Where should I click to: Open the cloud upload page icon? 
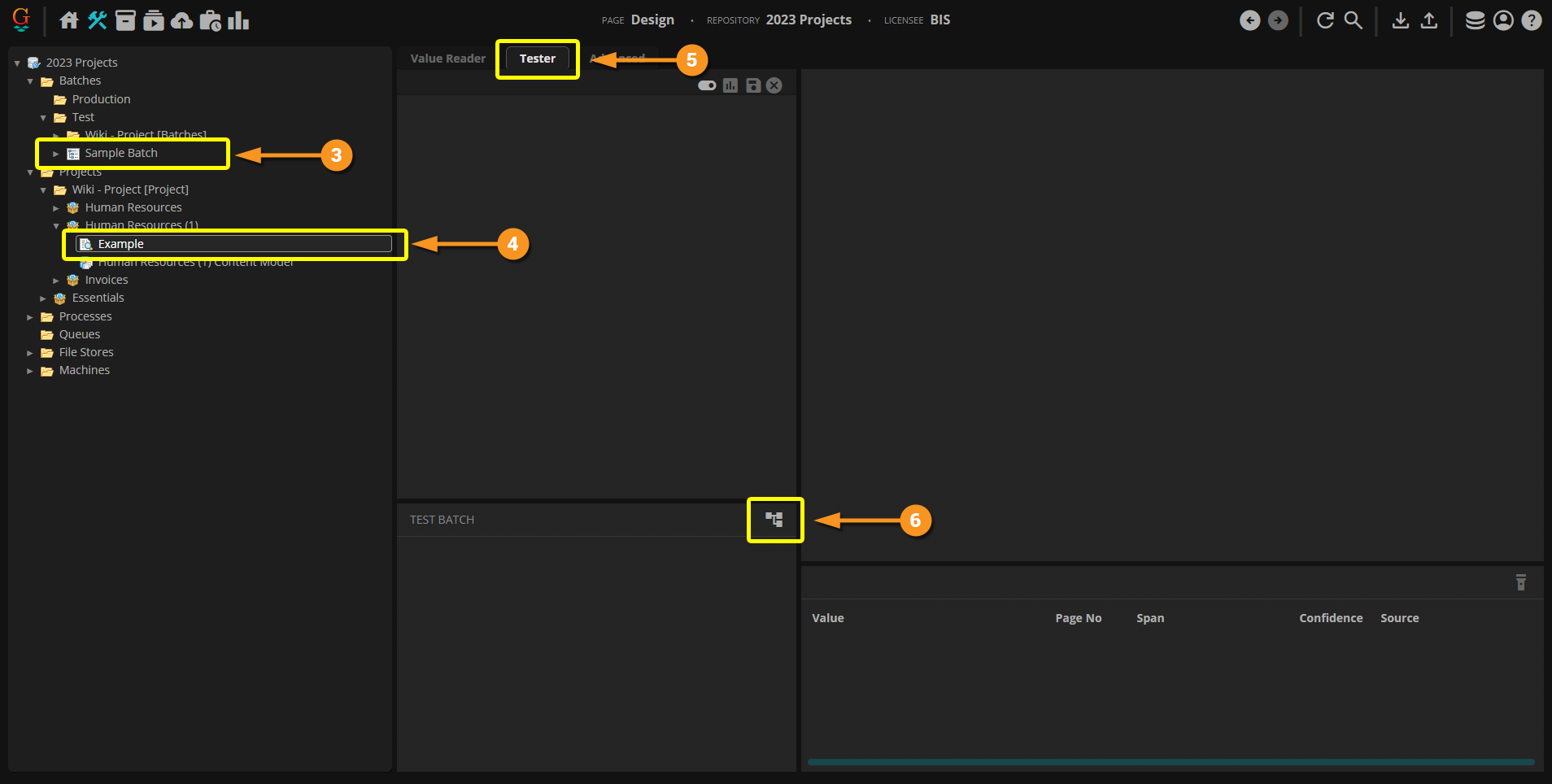point(182,20)
